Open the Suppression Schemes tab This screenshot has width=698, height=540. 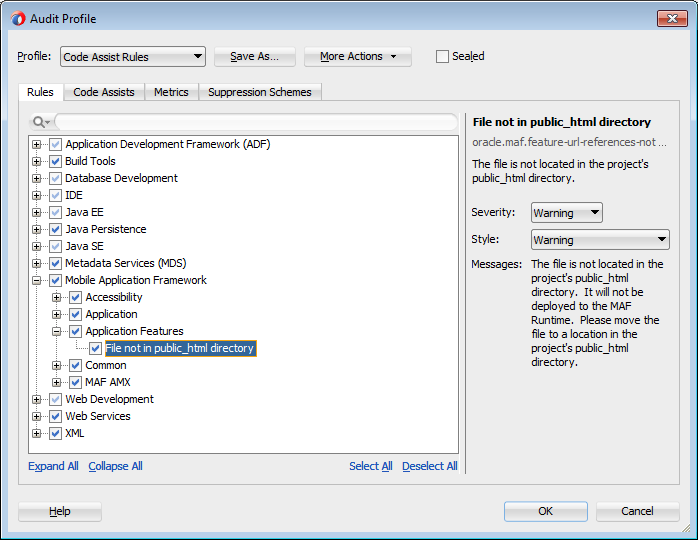(260, 92)
